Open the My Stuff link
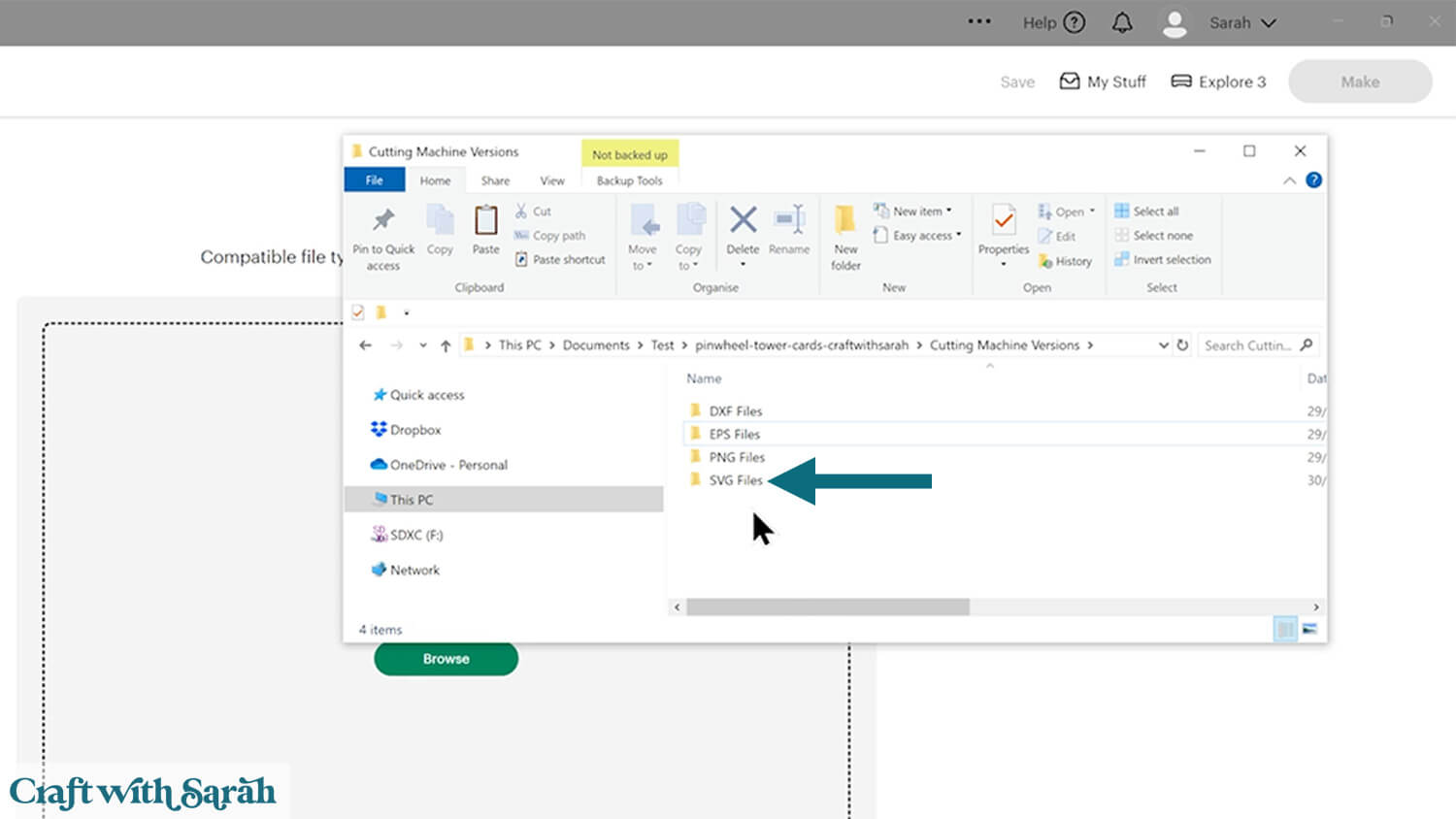 pyautogui.click(x=1103, y=82)
